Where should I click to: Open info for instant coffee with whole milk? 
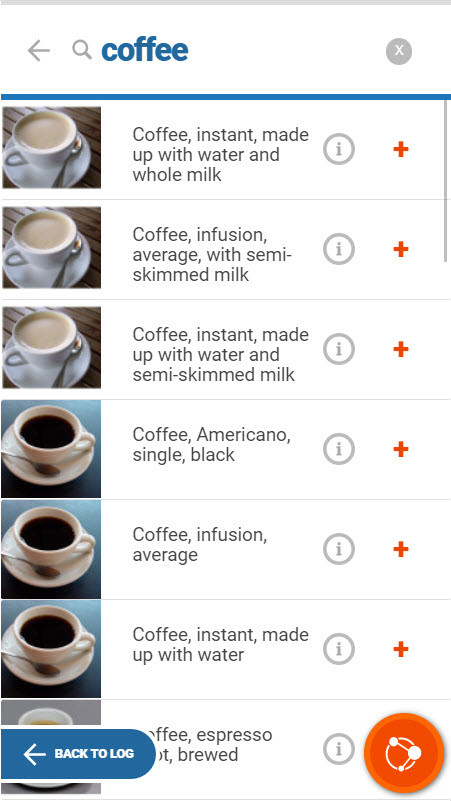coord(338,149)
